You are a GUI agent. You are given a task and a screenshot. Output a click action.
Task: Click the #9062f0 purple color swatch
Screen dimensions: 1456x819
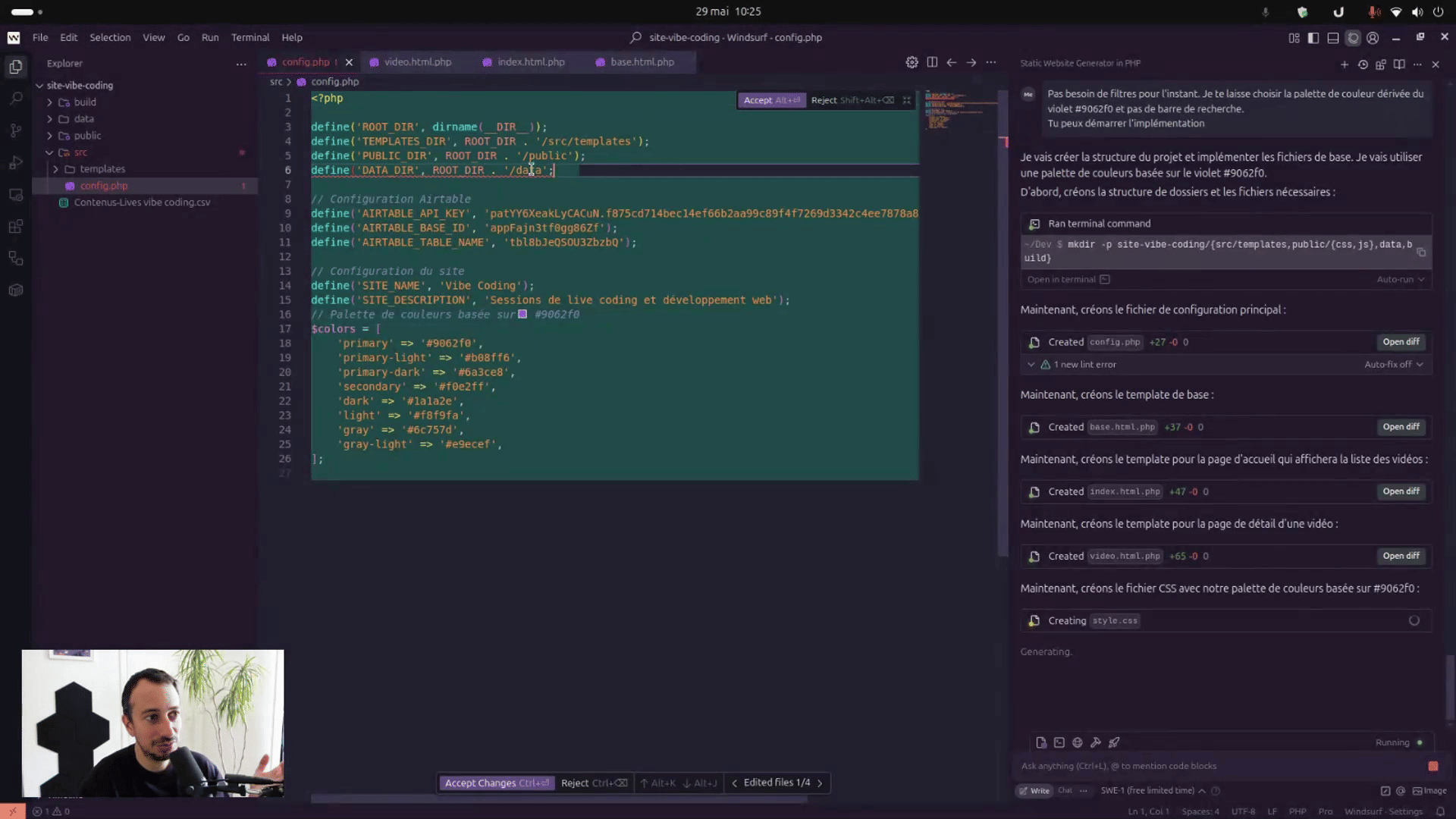(522, 314)
